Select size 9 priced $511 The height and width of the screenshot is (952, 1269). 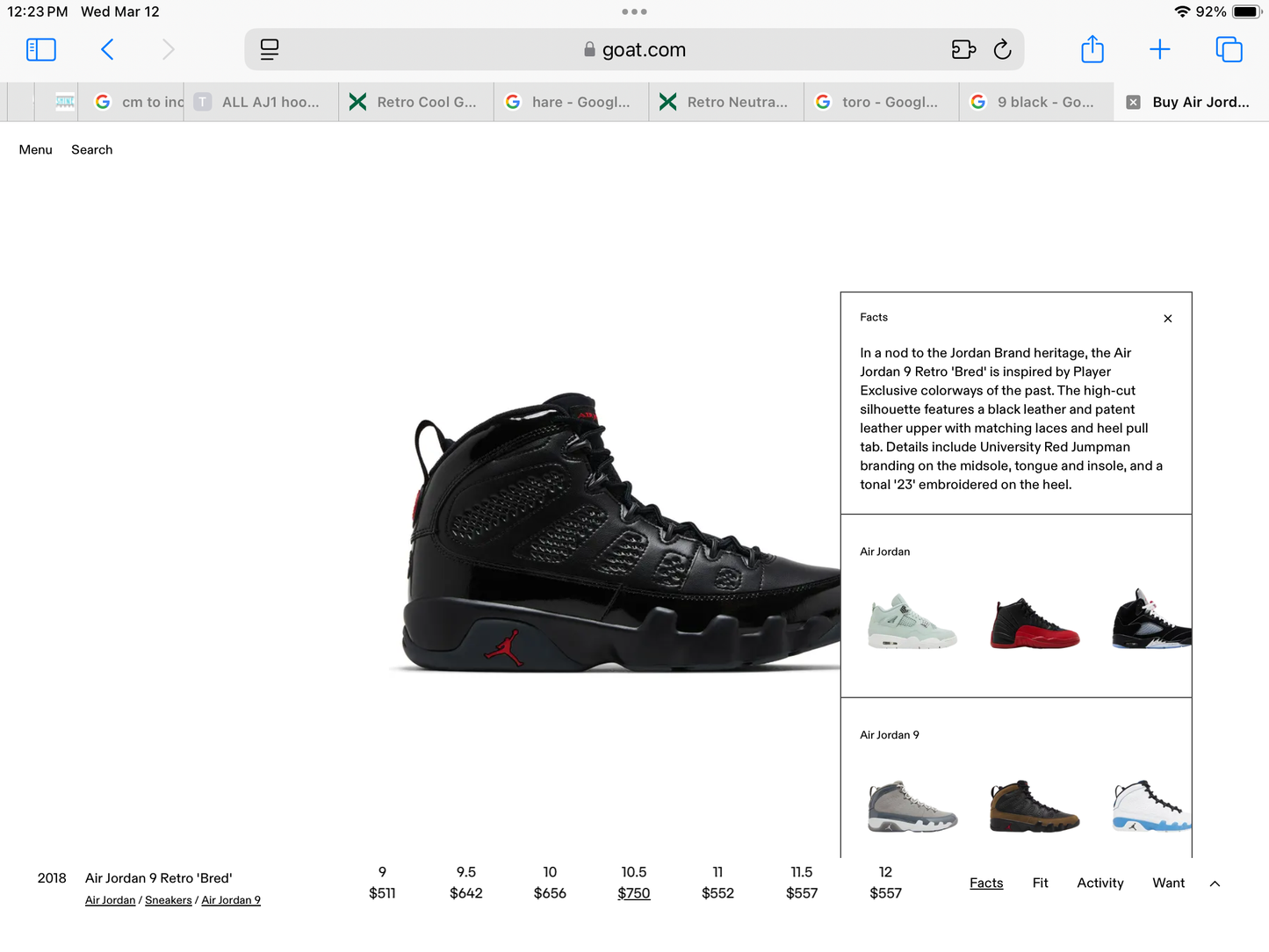pos(382,883)
